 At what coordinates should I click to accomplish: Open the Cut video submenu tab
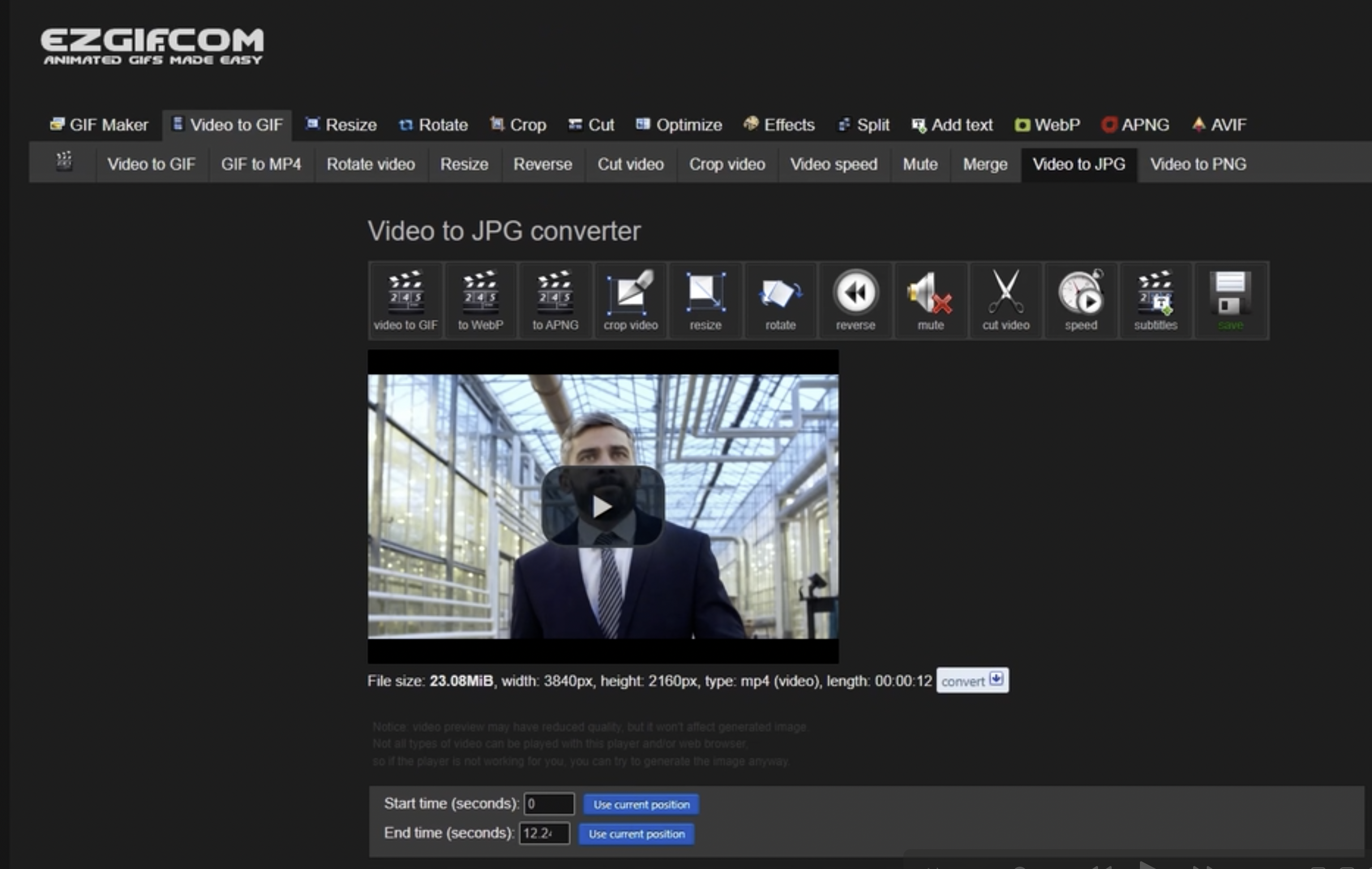click(x=630, y=165)
